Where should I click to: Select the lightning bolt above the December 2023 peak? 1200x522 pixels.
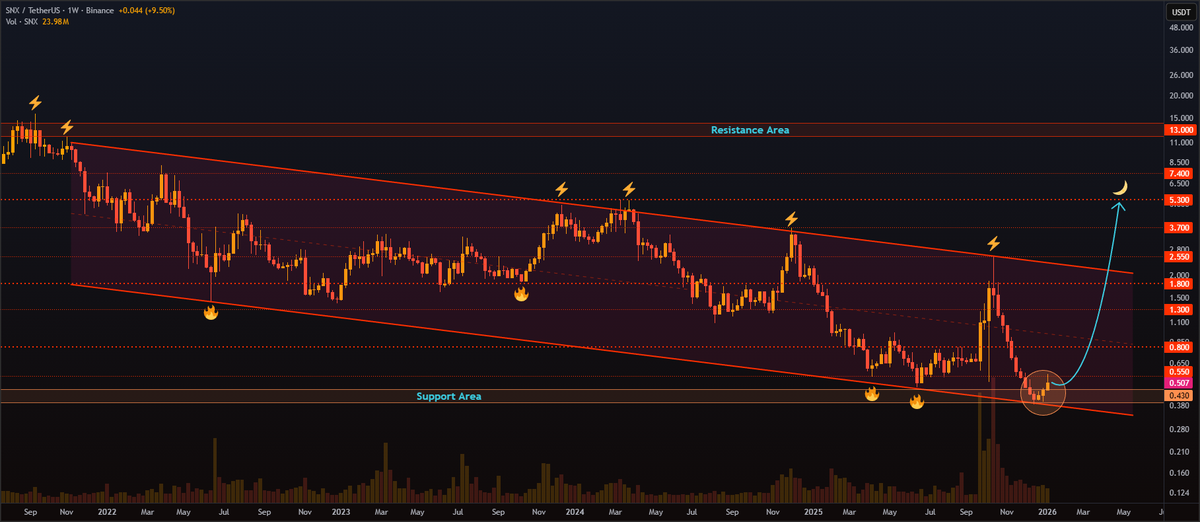[561, 189]
